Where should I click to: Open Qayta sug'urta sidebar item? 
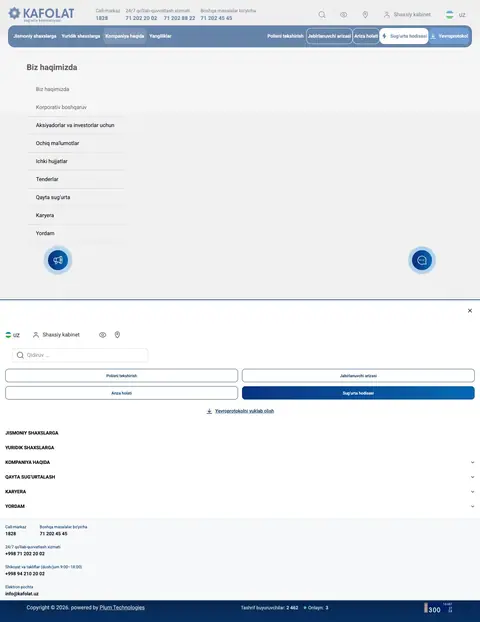53,197
